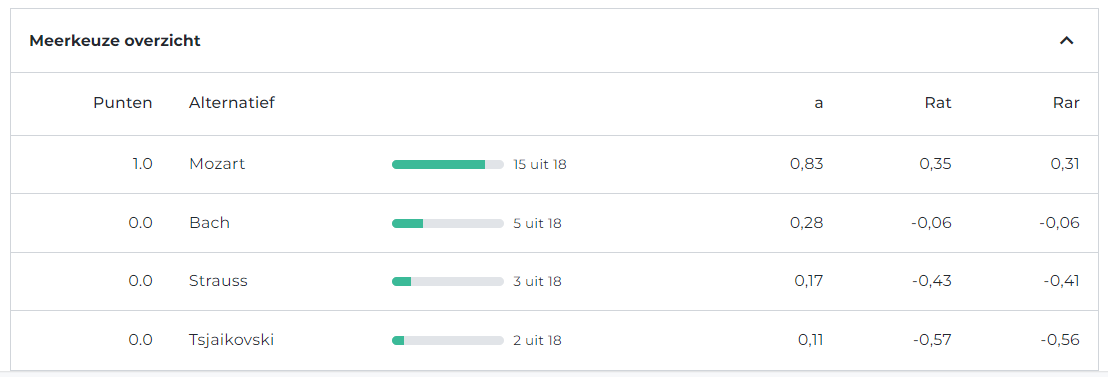Click Tsjaikovski's -0,57 Rat value
The width and height of the screenshot is (1108, 377).
pos(932,340)
